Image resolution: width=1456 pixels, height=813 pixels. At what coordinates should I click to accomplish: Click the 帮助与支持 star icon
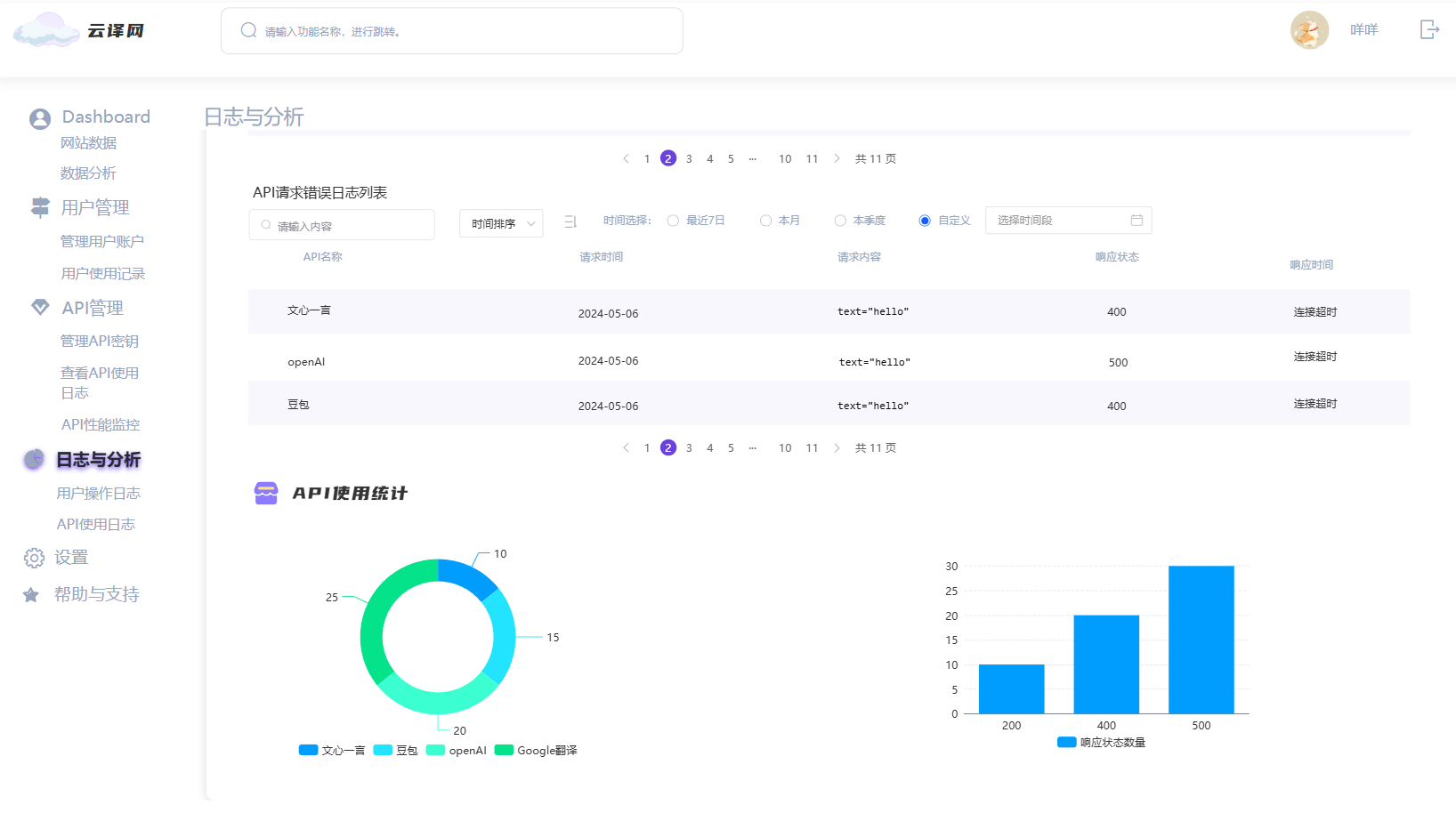31,595
